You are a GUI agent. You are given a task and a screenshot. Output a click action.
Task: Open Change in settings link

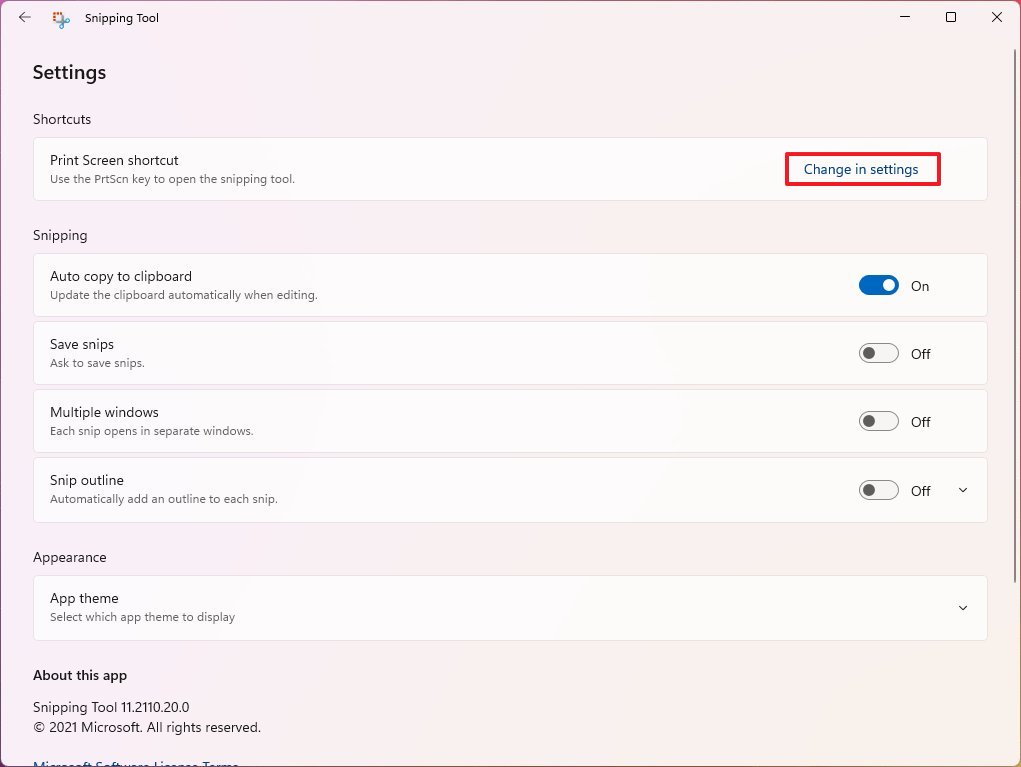(x=861, y=169)
